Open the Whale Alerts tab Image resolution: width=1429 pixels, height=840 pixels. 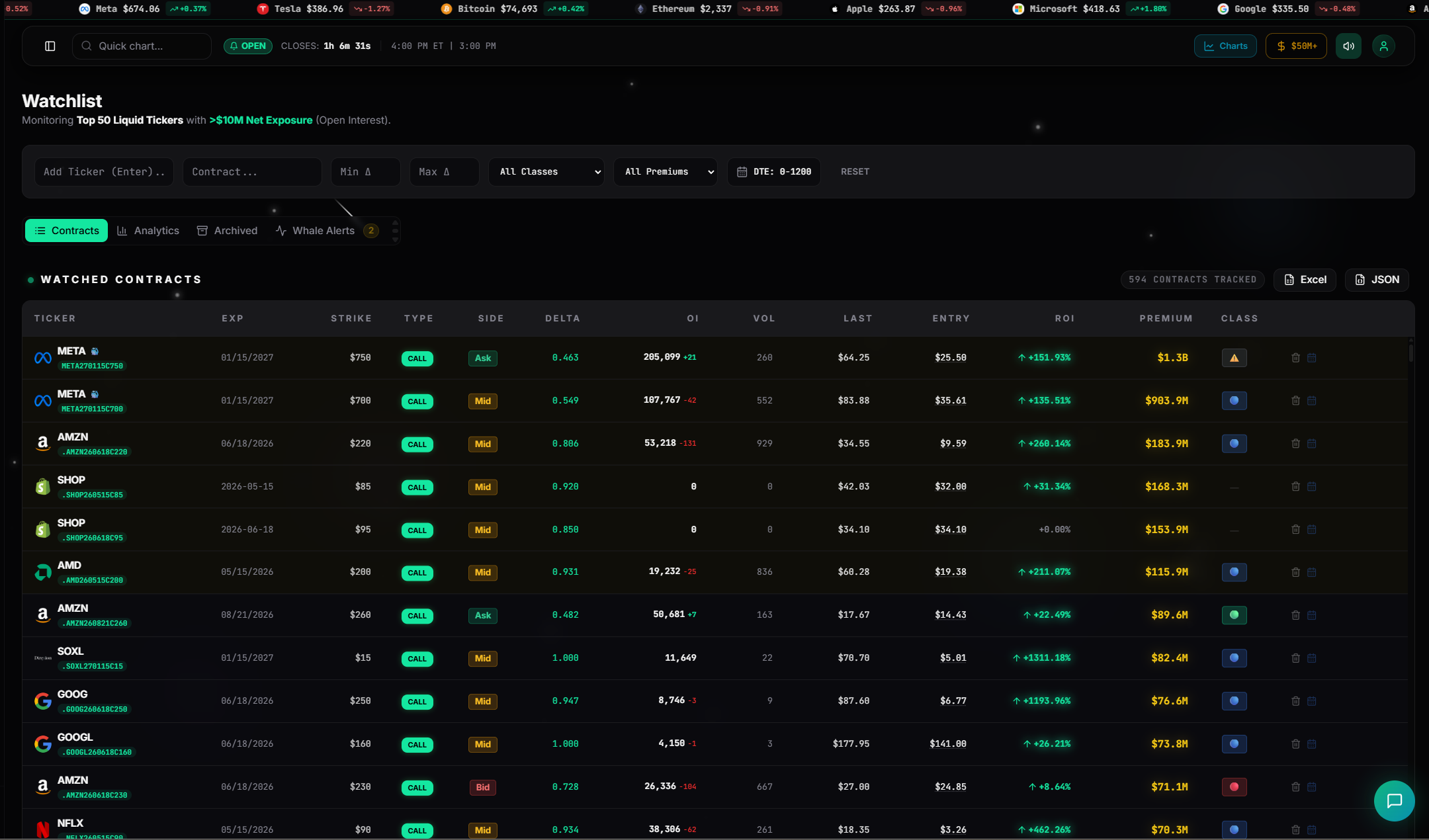(x=327, y=231)
